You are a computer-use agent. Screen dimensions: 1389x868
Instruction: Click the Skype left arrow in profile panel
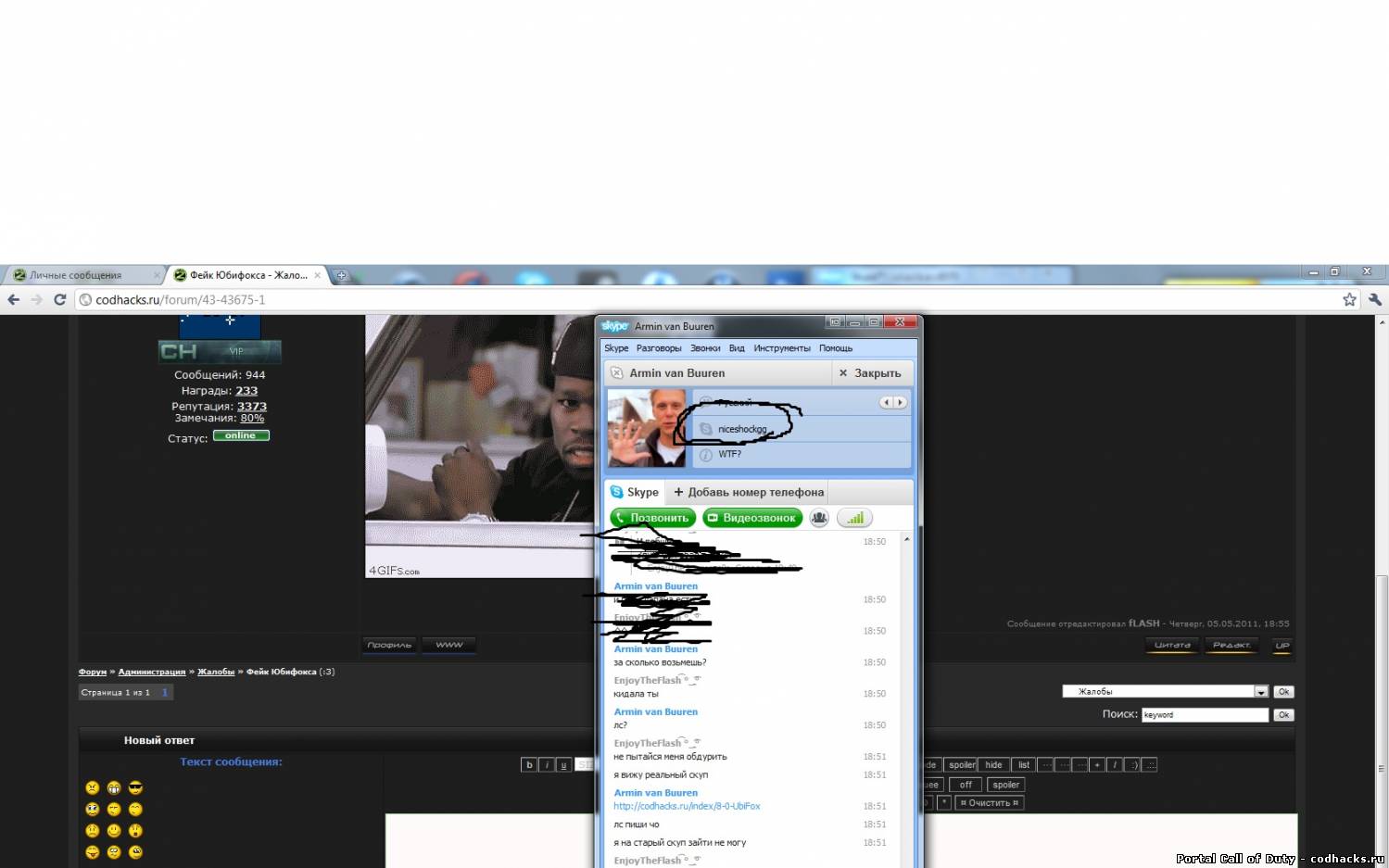pyautogui.click(x=887, y=402)
